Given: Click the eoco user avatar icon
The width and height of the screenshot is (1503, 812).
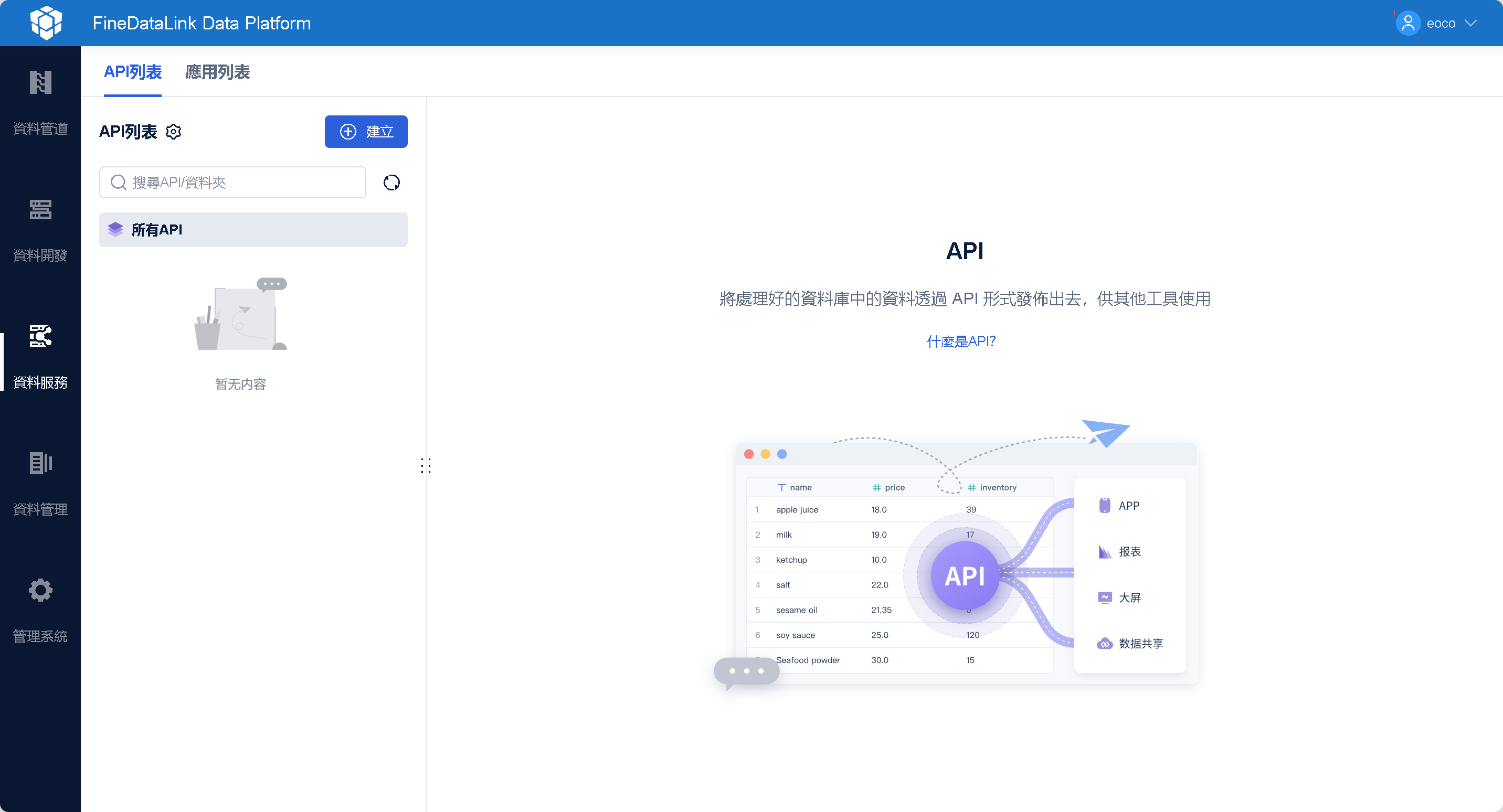Looking at the screenshot, I should (1407, 23).
